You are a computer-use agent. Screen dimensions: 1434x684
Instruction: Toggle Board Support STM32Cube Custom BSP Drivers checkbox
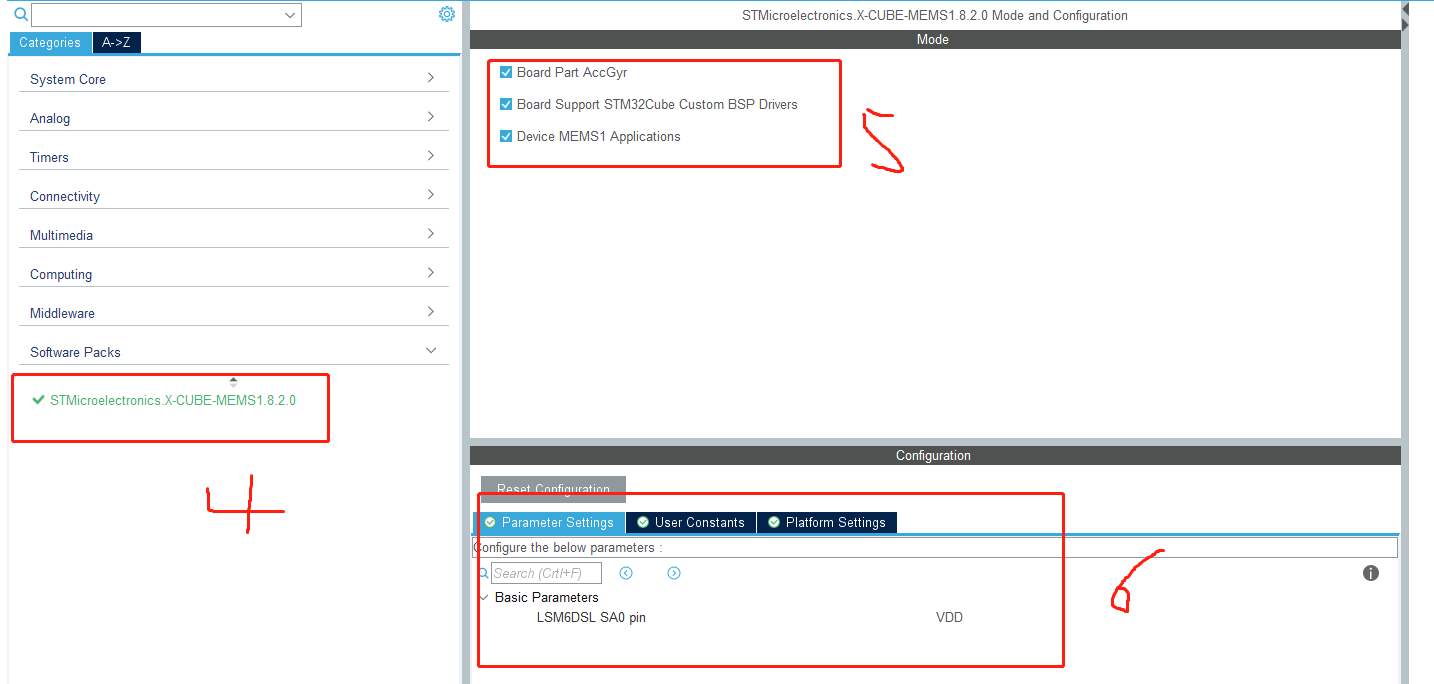tap(506, 104)
